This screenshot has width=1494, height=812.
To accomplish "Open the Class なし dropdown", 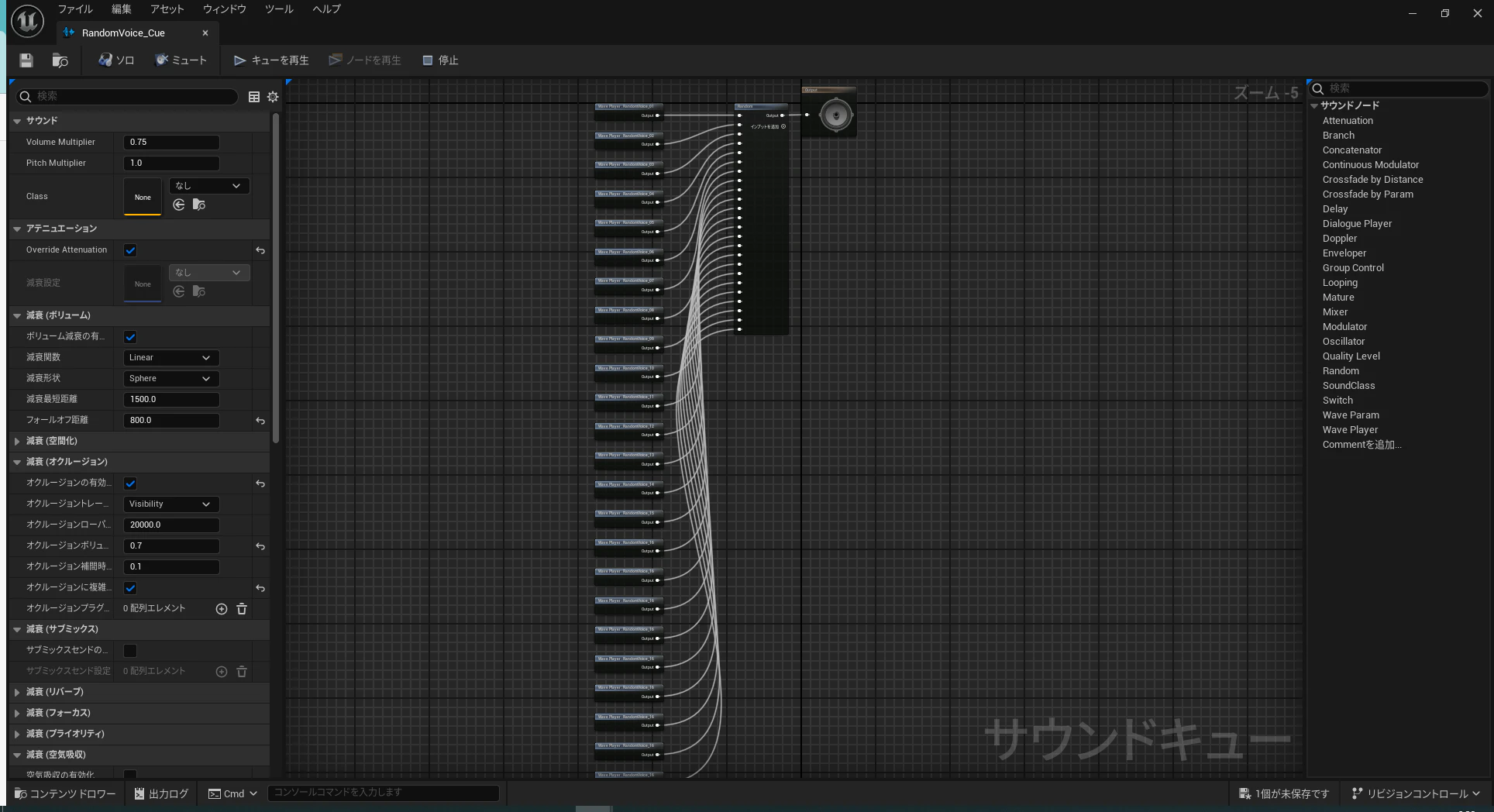I will pyautogui.click(x=209, y=186).
